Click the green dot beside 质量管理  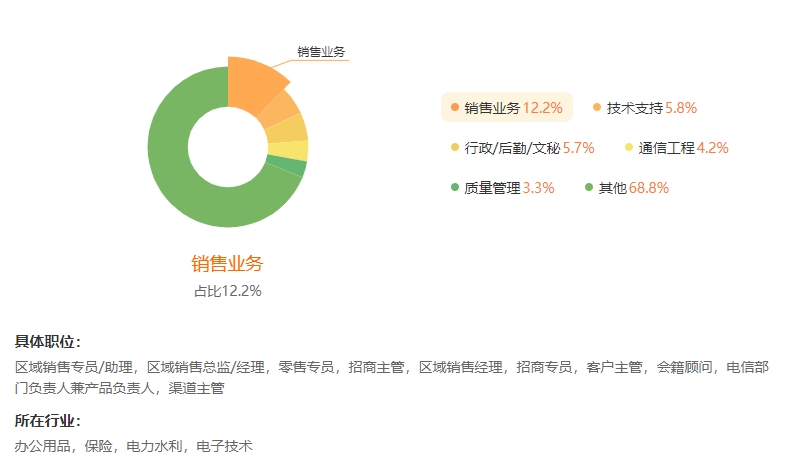tap(455, 187)
